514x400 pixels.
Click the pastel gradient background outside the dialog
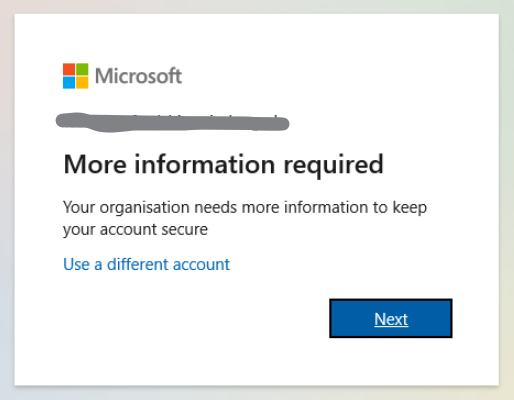tap(7, 200)
